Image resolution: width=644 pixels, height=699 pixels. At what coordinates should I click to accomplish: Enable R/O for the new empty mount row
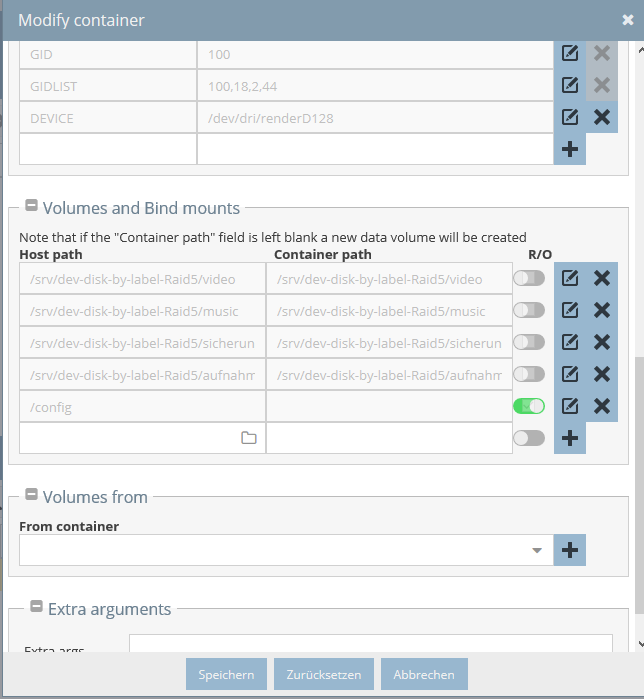pyautogui.click(x=529, y=438)
